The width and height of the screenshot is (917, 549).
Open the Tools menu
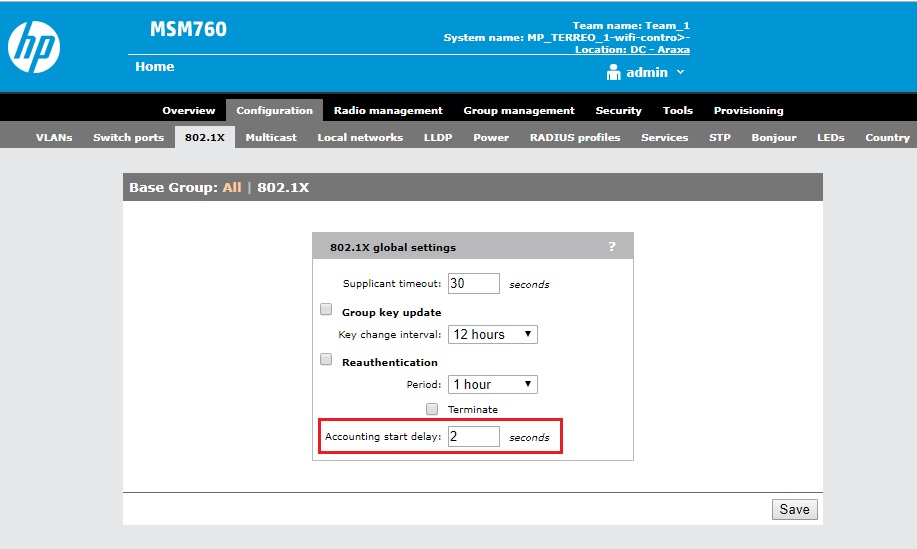[677, 111]
